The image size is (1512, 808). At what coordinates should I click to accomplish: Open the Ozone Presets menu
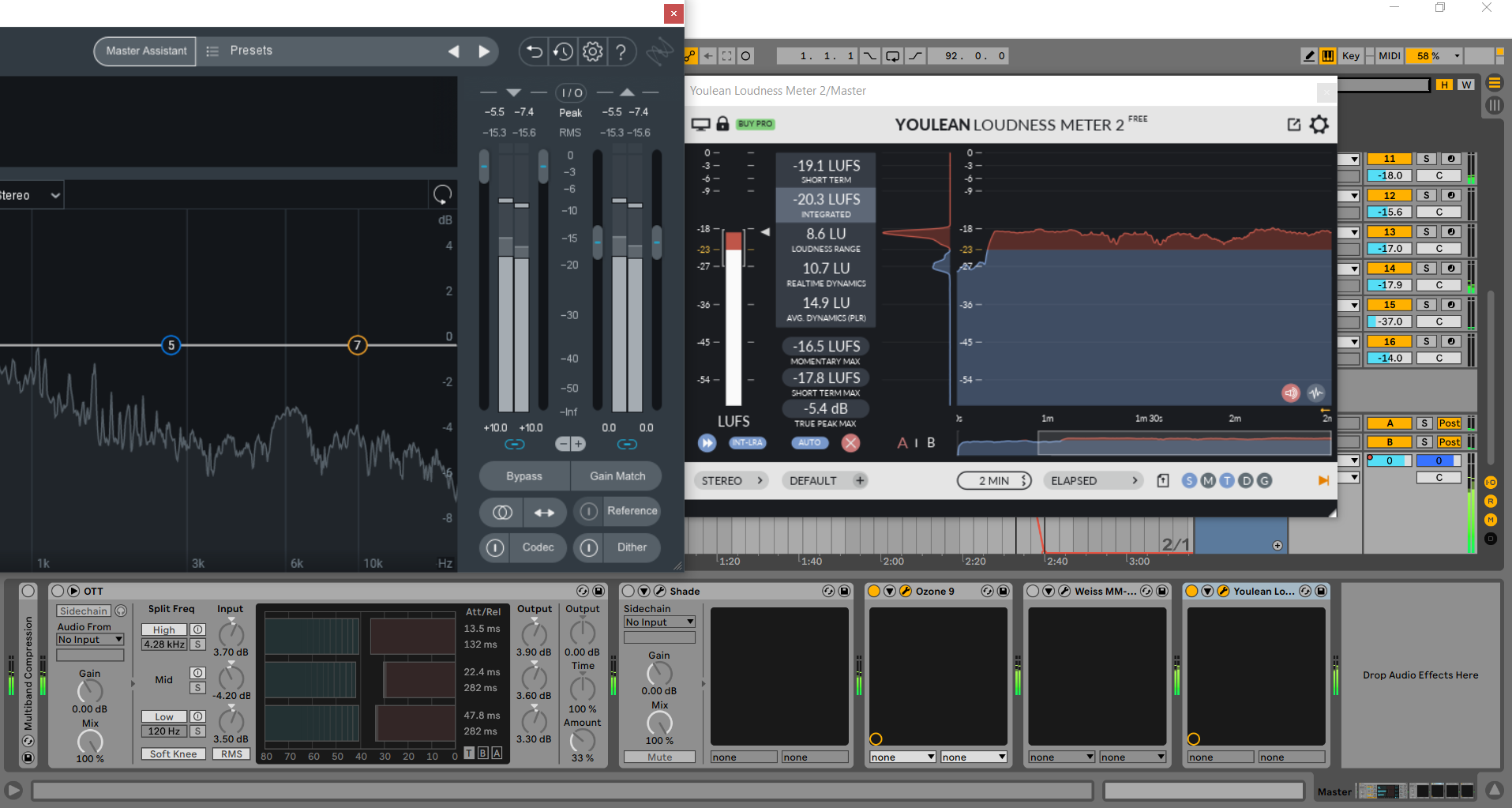click(242, 51)
